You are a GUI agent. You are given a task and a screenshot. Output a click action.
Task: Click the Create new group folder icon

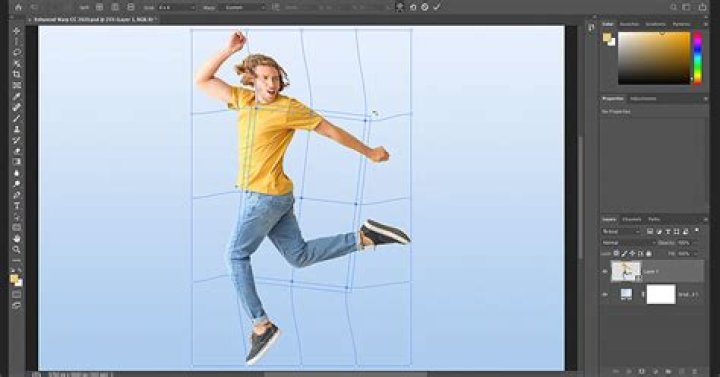(668, 371)
